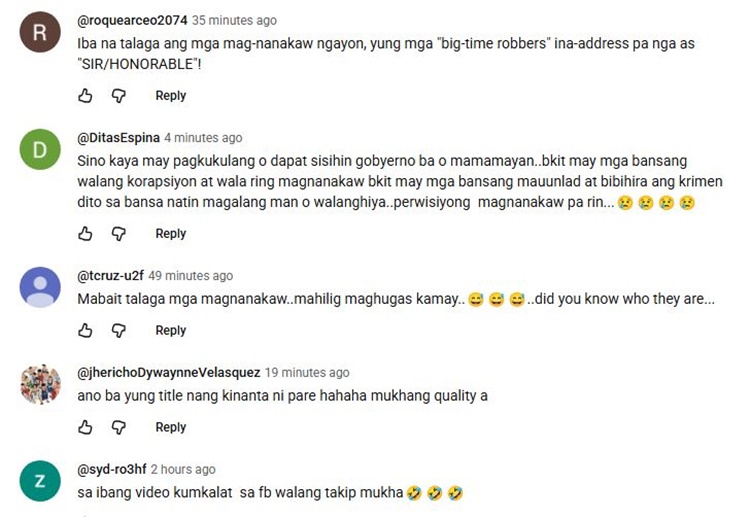Click the anime group profile picture avatar
The width and height of the screenshot is (750, 517).
40,385
